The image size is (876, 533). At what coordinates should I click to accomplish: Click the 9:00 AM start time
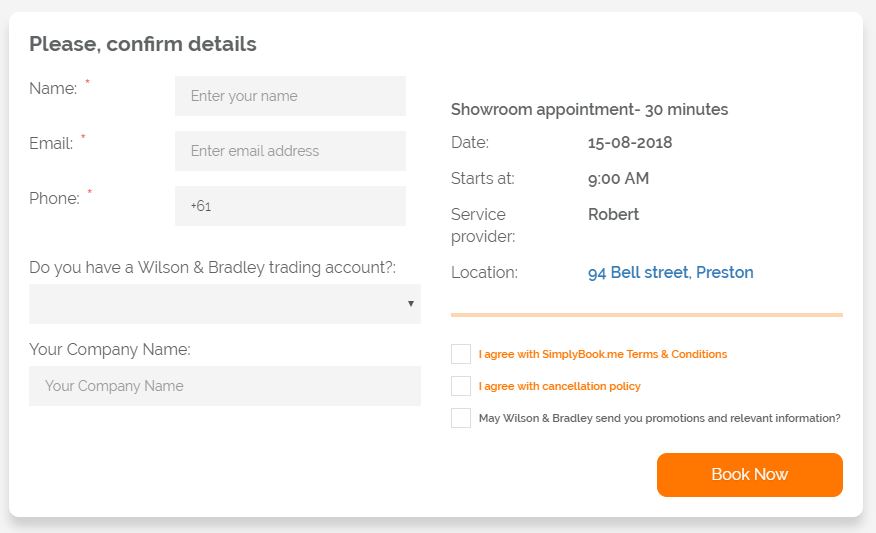point(618,178)
